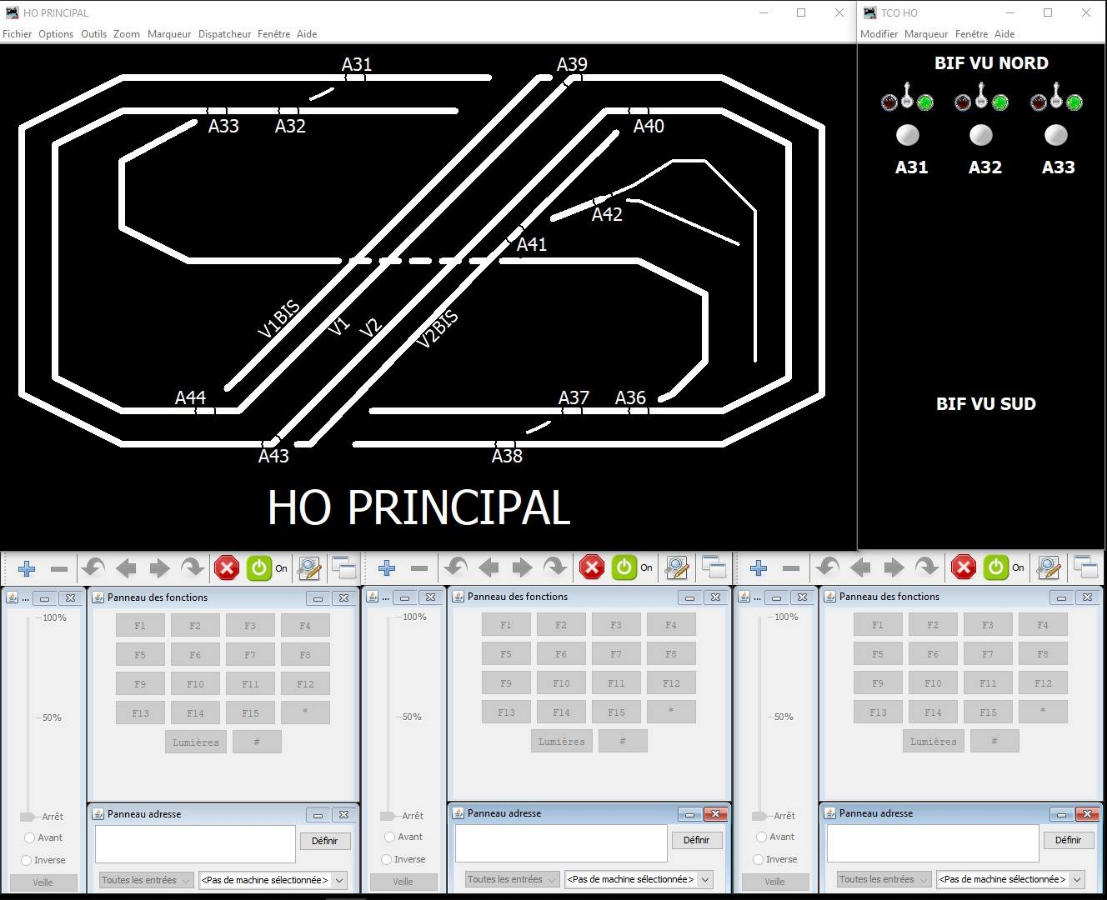Click the Lumières button in the middle function panel

pos(561,742)
